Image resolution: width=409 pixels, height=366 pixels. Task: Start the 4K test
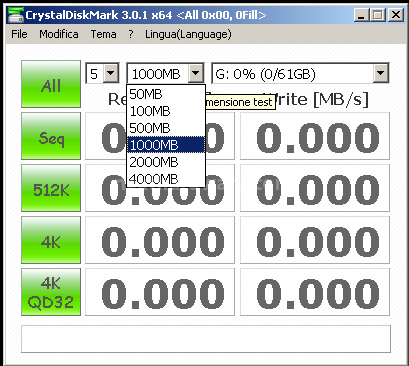click(51, 240)
